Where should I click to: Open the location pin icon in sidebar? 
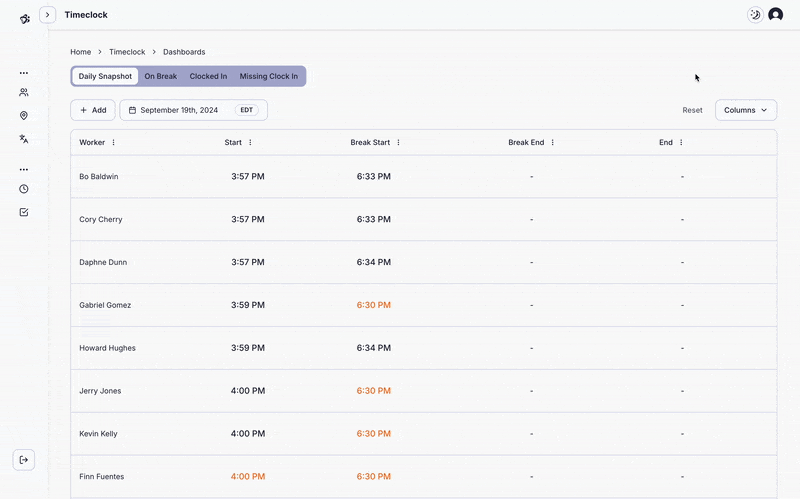(24, 116)
